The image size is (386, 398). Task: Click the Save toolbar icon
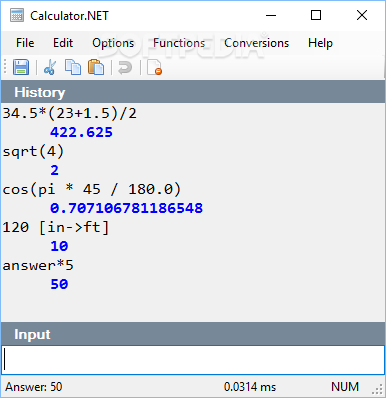21,67
